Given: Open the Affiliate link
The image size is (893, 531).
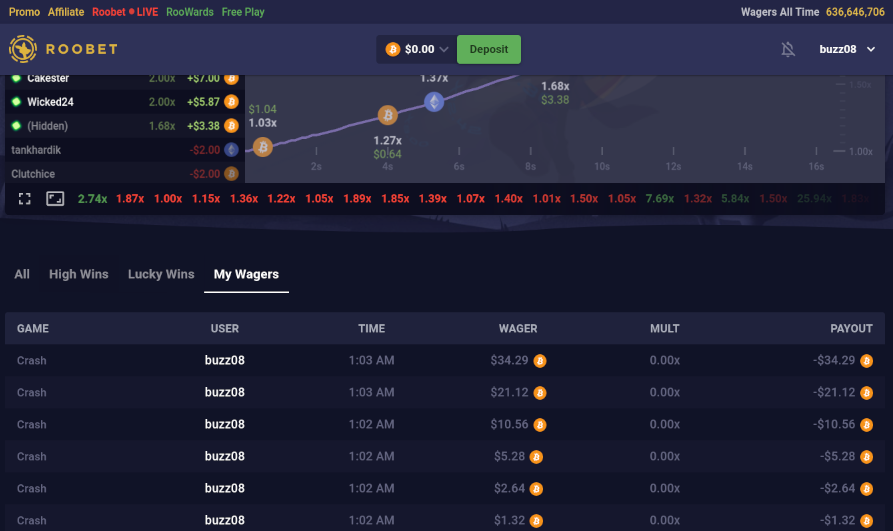Looking at the screenshot, I should pos(66,12).
